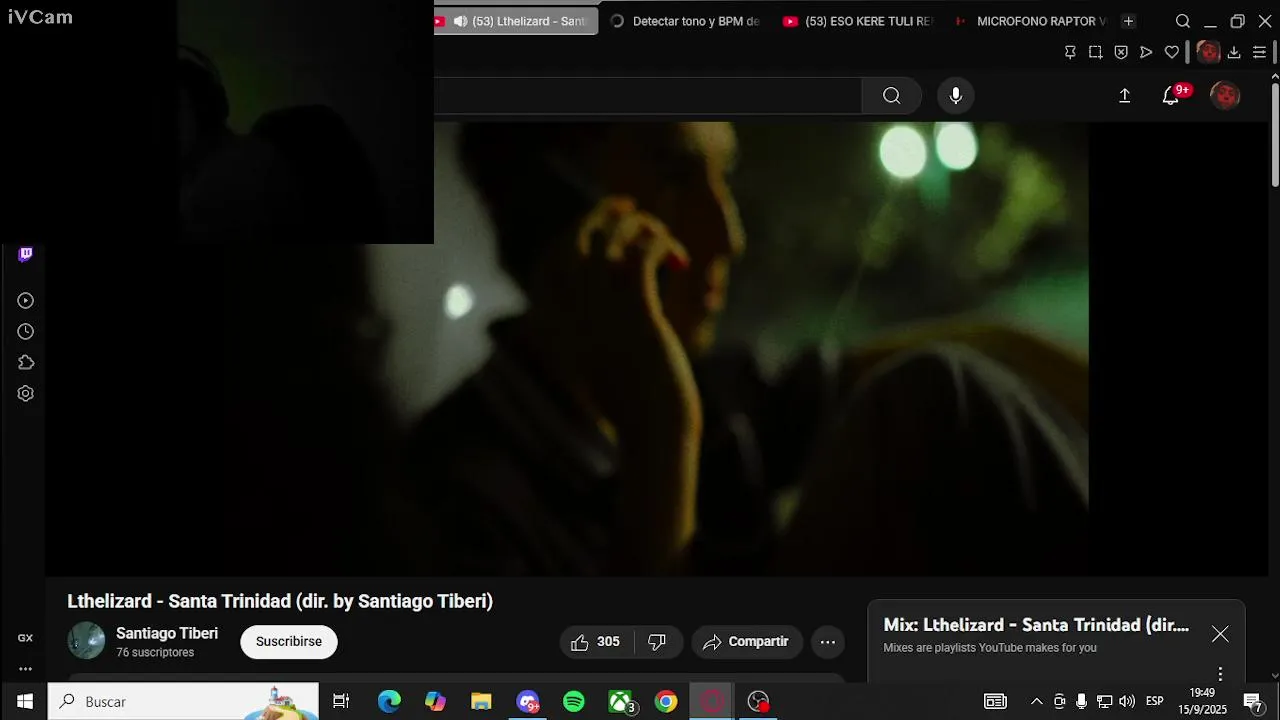The width and height of the screenshot is (1280, 720).
Task: Click the Mix: Lthelizard - Santa Trinidad heading
Action: click(1036, 625)
